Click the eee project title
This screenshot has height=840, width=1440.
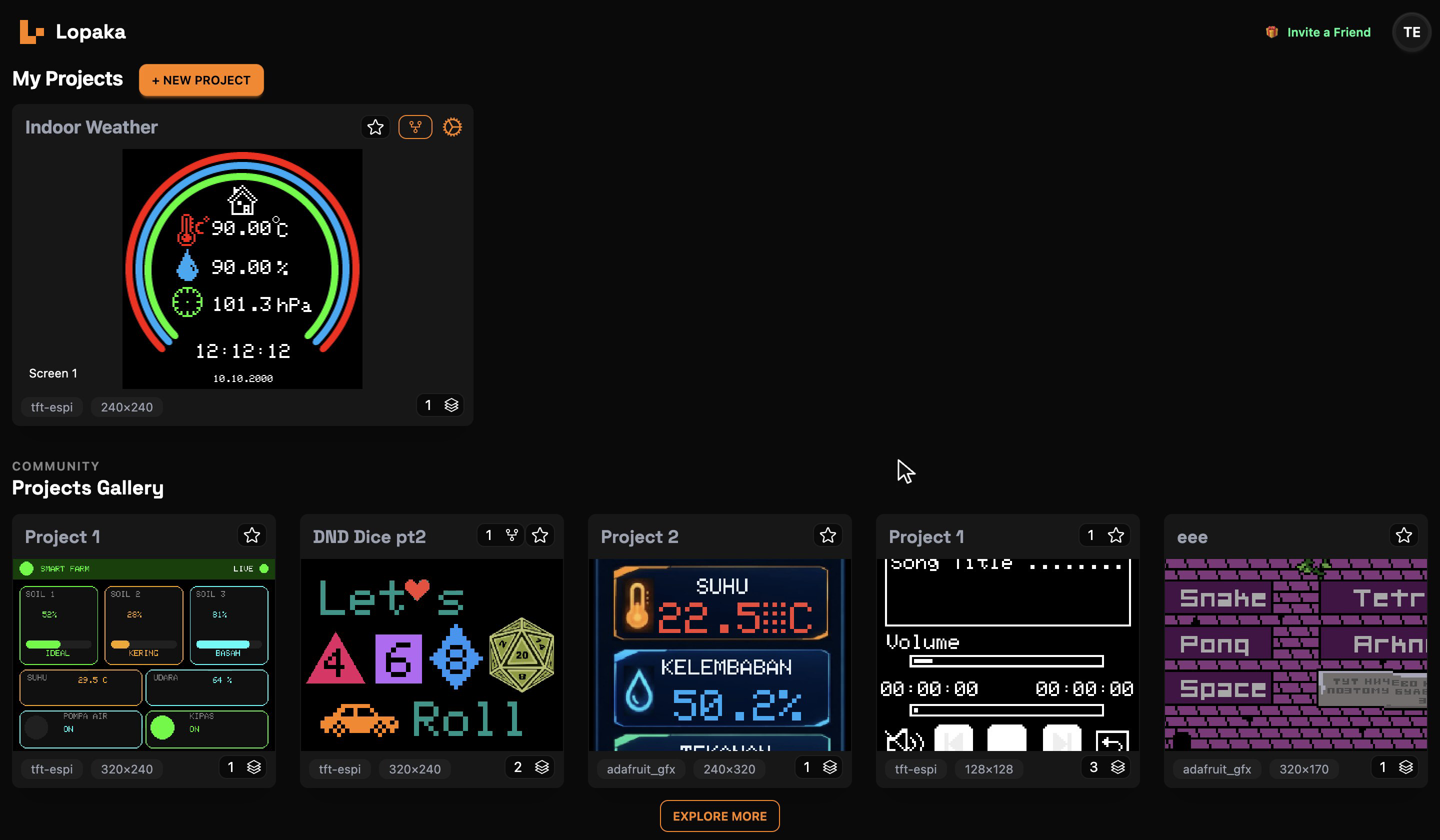pos(1192,537)
